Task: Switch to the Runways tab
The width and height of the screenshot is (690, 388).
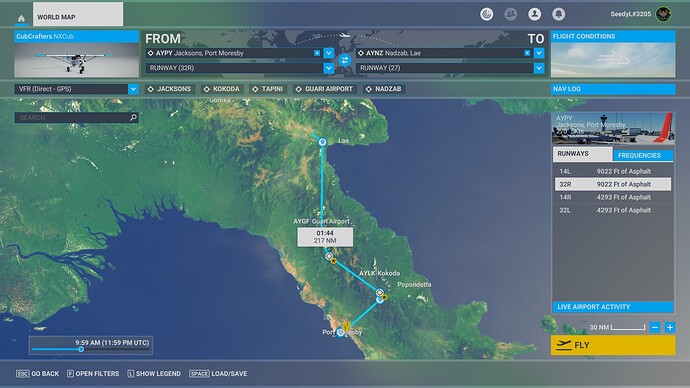Action: click(x=582, y=154)
